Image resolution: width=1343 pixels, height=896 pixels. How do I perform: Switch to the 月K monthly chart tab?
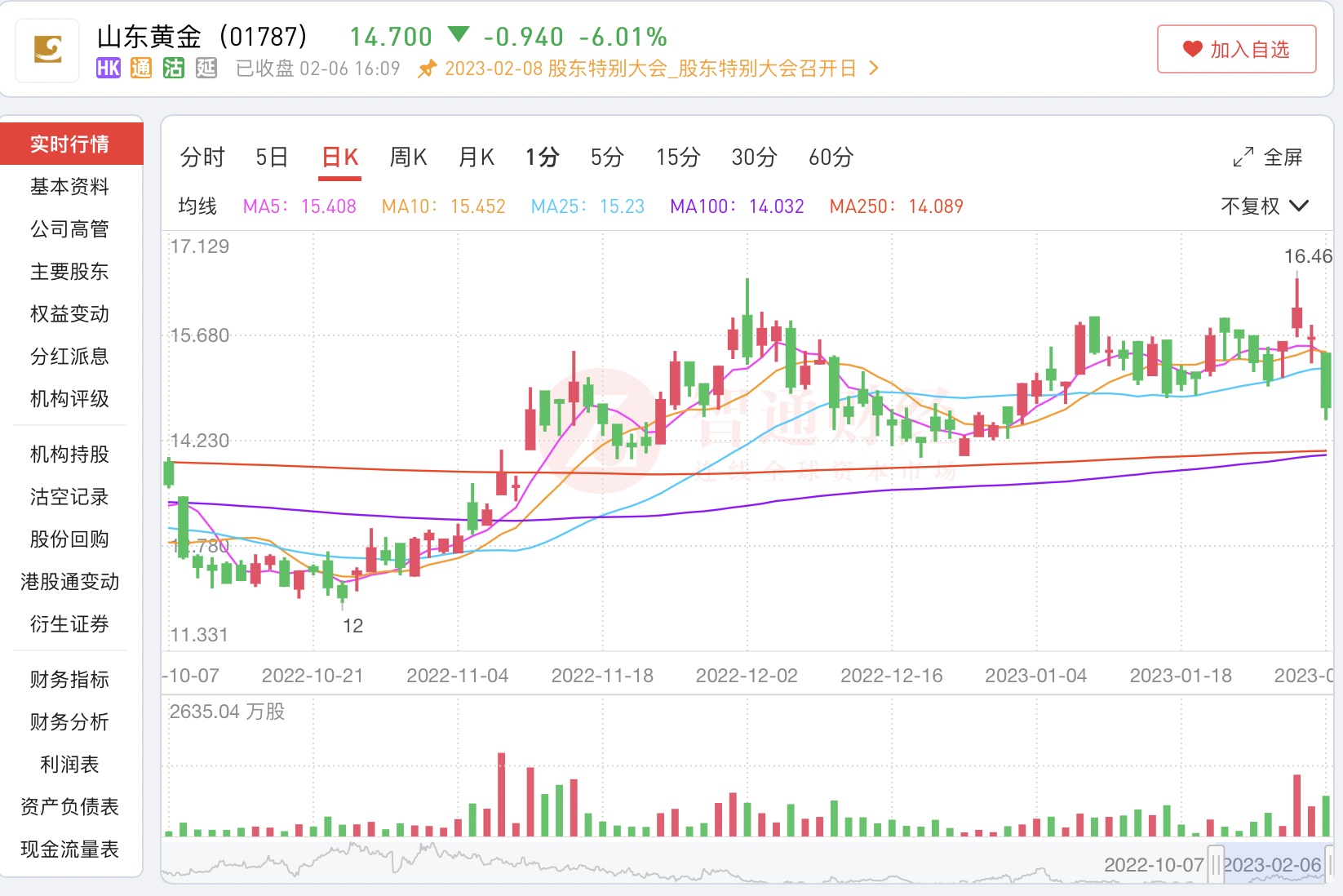pos(476,157)
